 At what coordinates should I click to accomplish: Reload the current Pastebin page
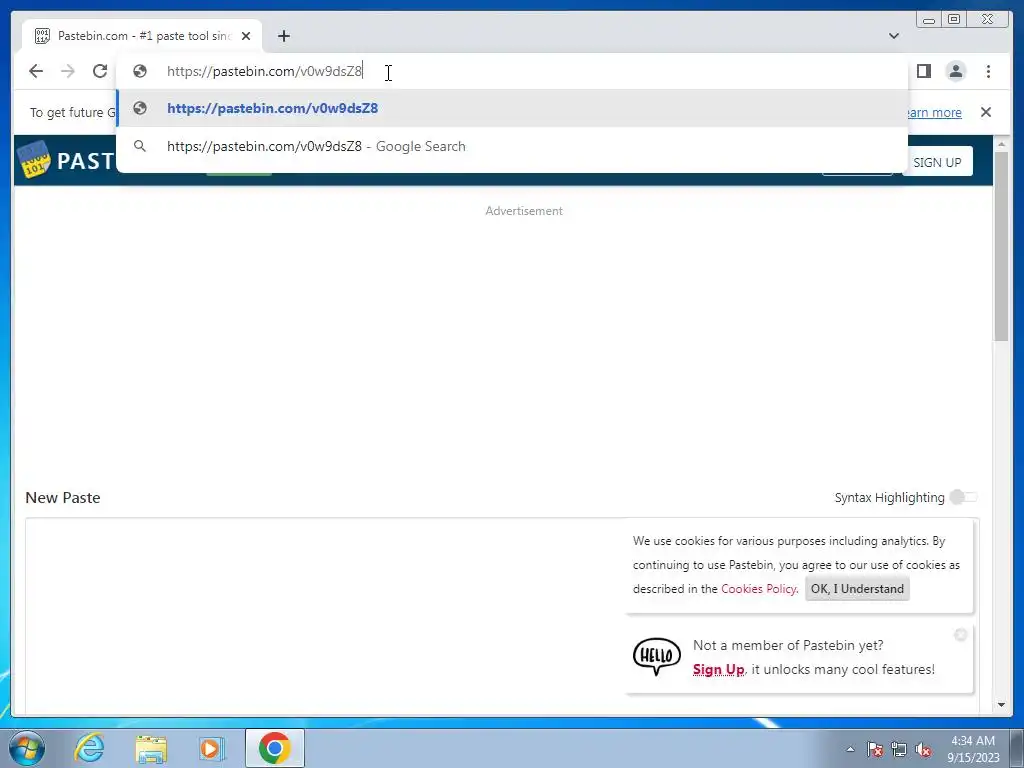(99, 71)
